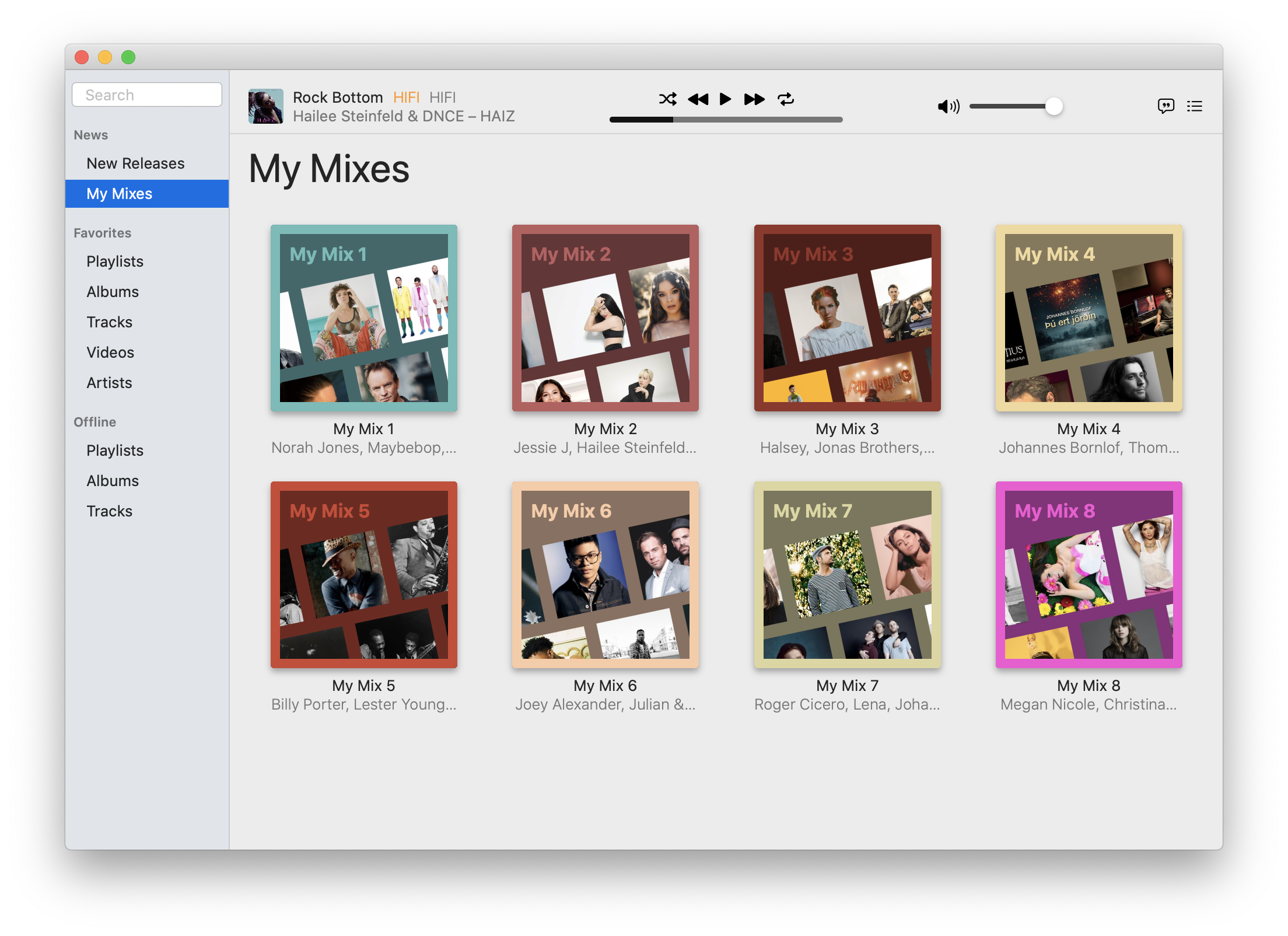Click the 'My Mix 8' caption text
The height and width of the screenshot is (936, 1288).
[x=1089, y=686]
